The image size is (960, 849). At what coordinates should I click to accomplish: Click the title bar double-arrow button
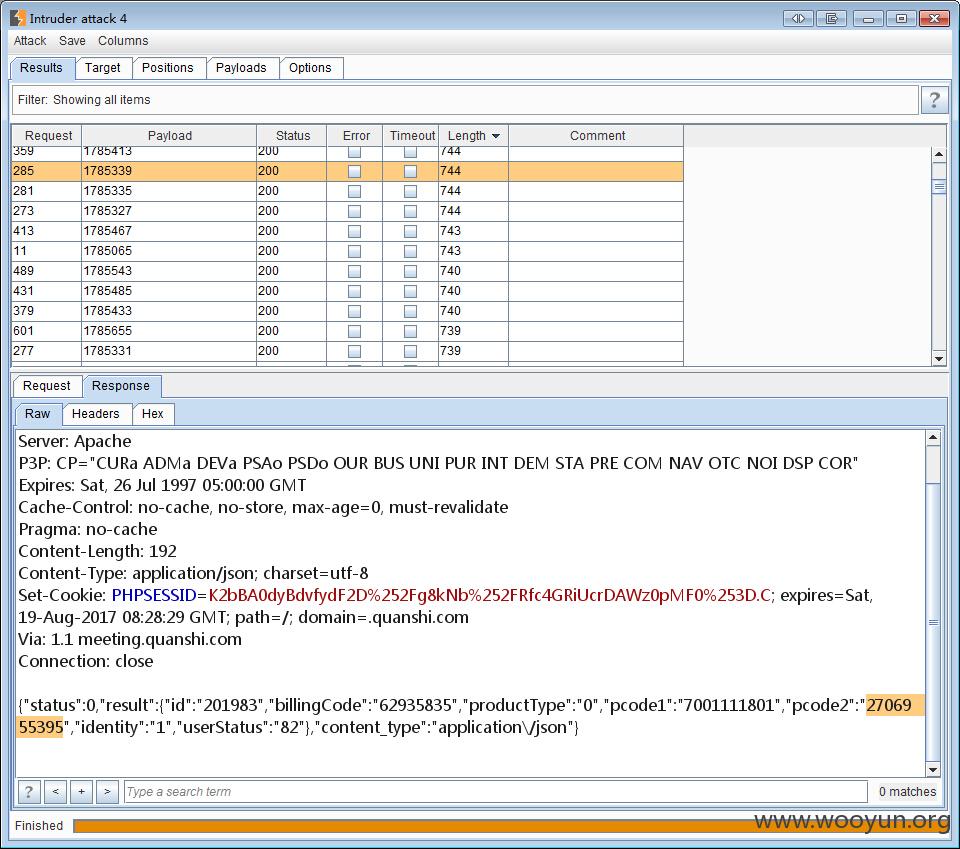click(798, 18)
